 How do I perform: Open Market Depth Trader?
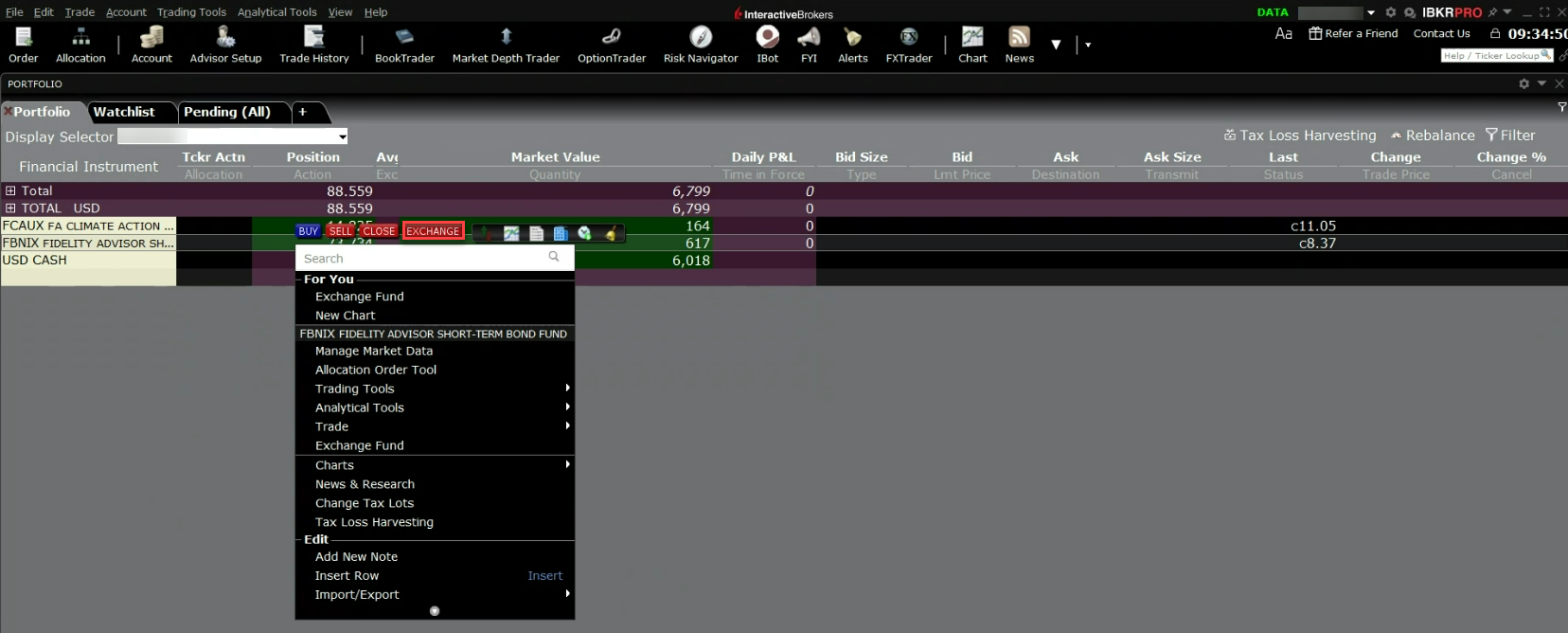(506, 45)
